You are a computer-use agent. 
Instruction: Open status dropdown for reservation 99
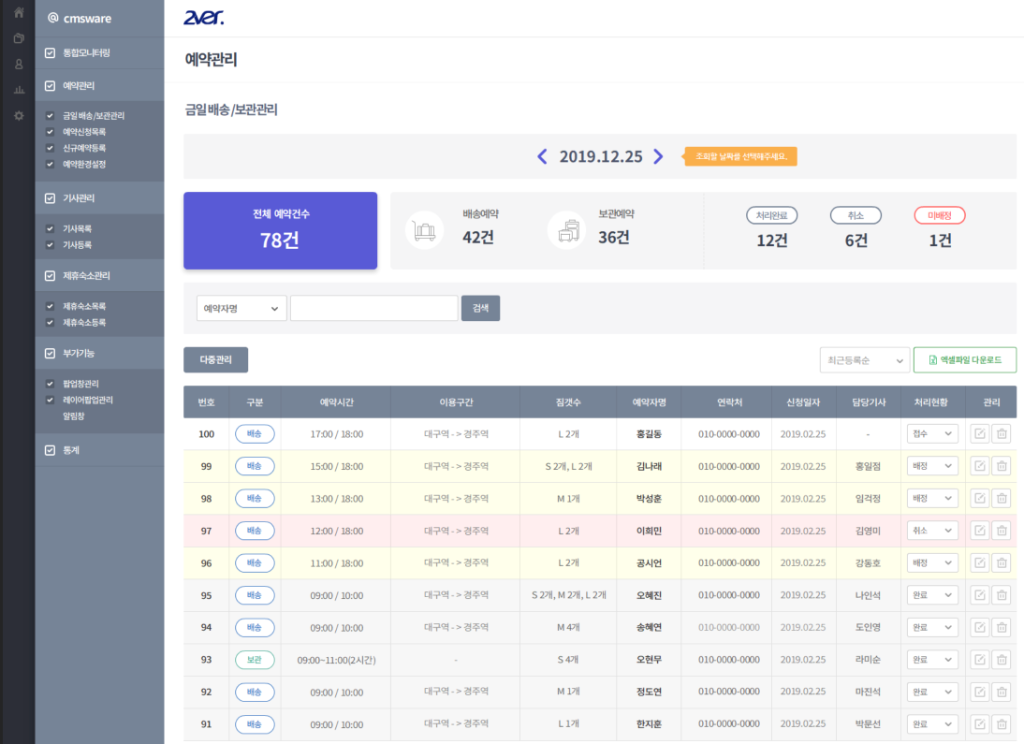pos(933,466)
